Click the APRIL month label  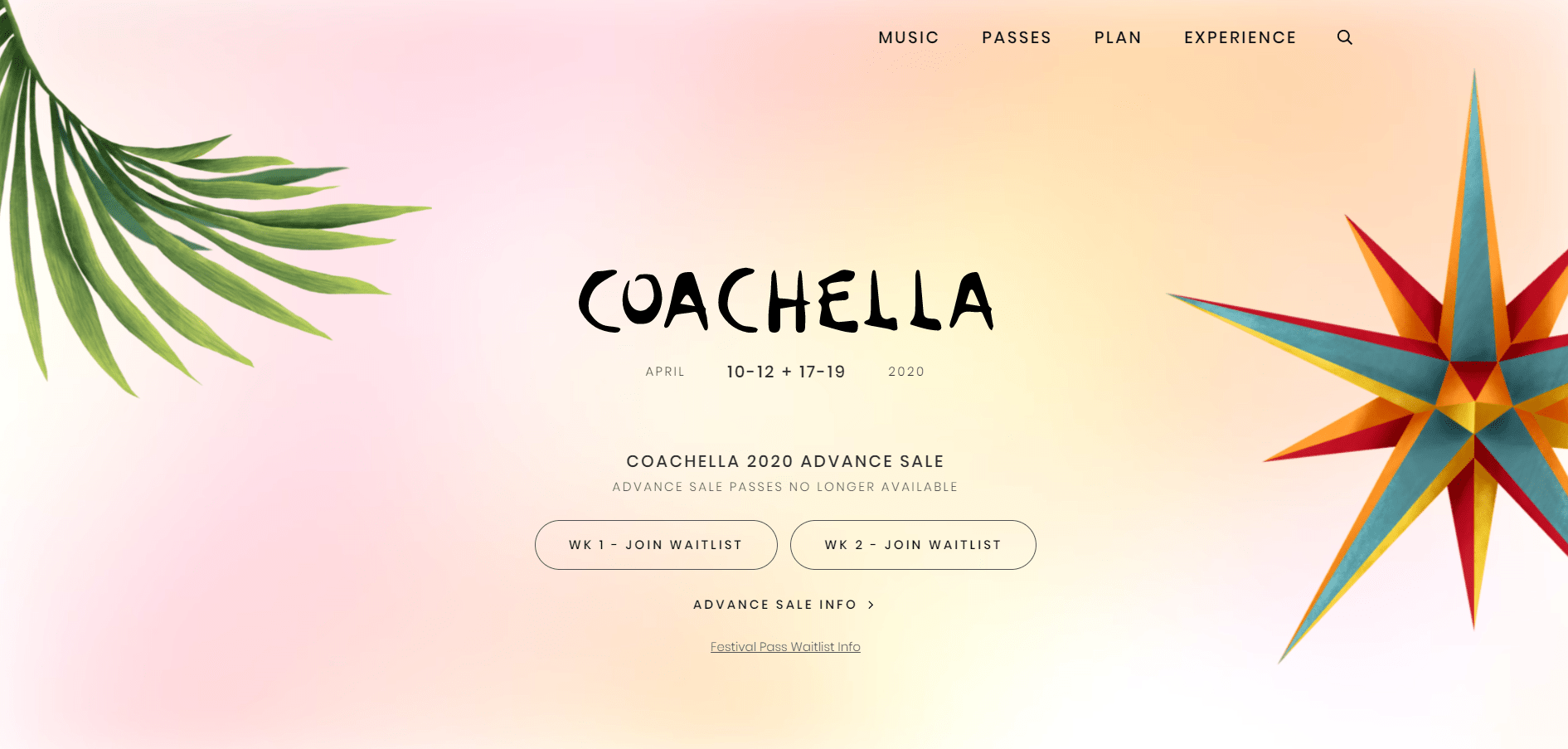(664, 372)
